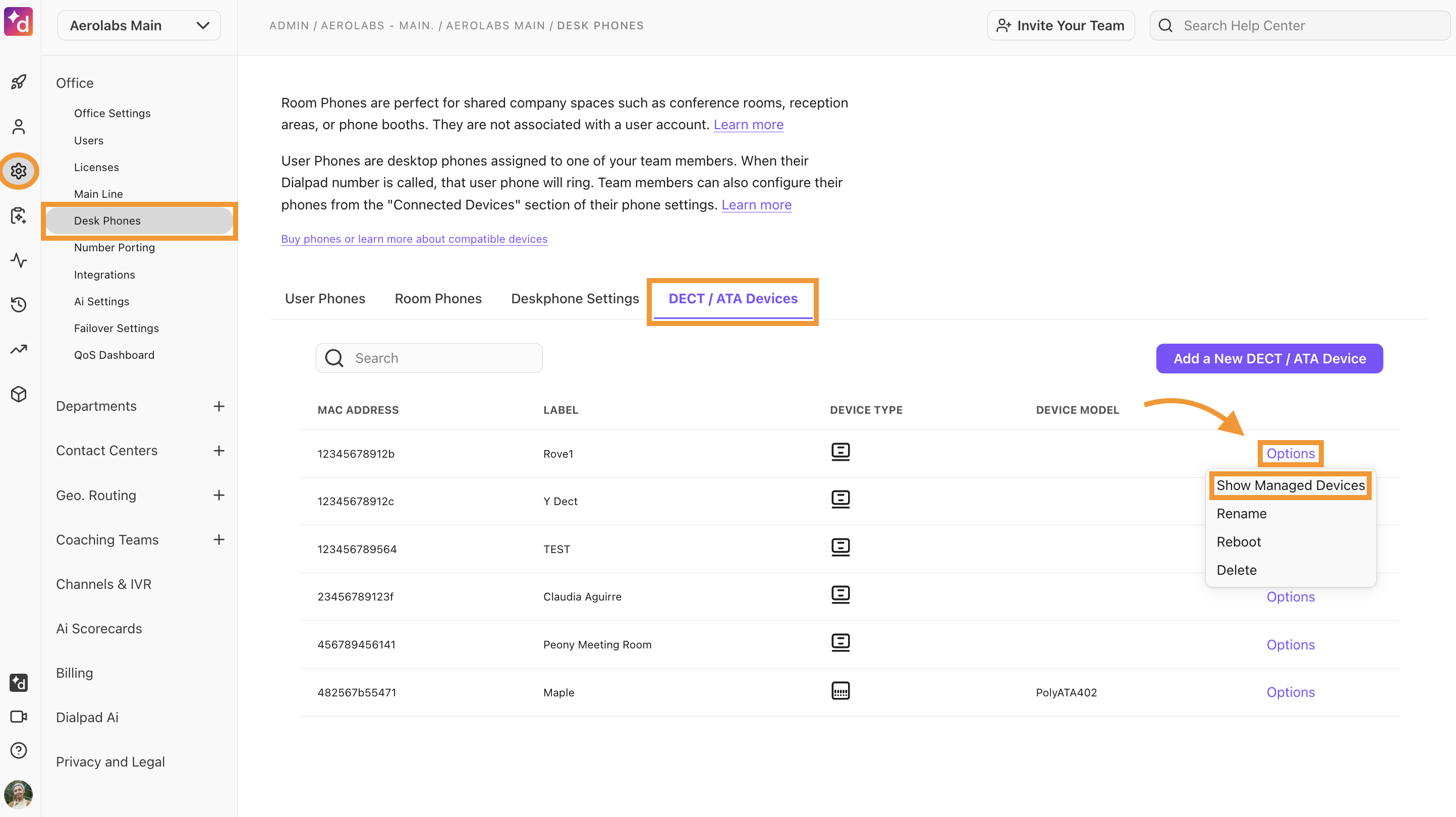
Task: Open Users in the sidebar
Action: 89,140
